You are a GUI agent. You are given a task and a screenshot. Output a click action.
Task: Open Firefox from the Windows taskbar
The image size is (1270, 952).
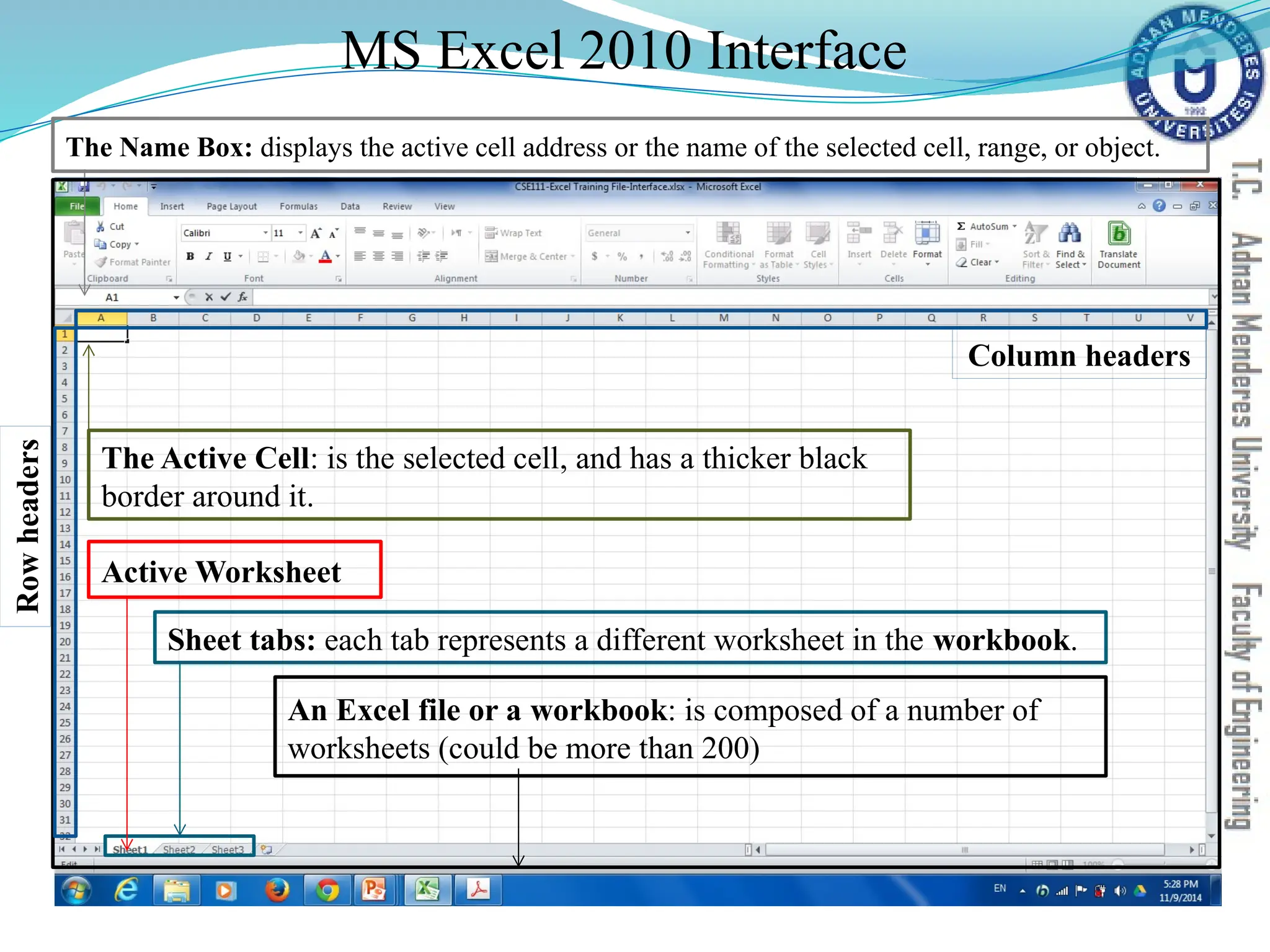tap(277, 890)
